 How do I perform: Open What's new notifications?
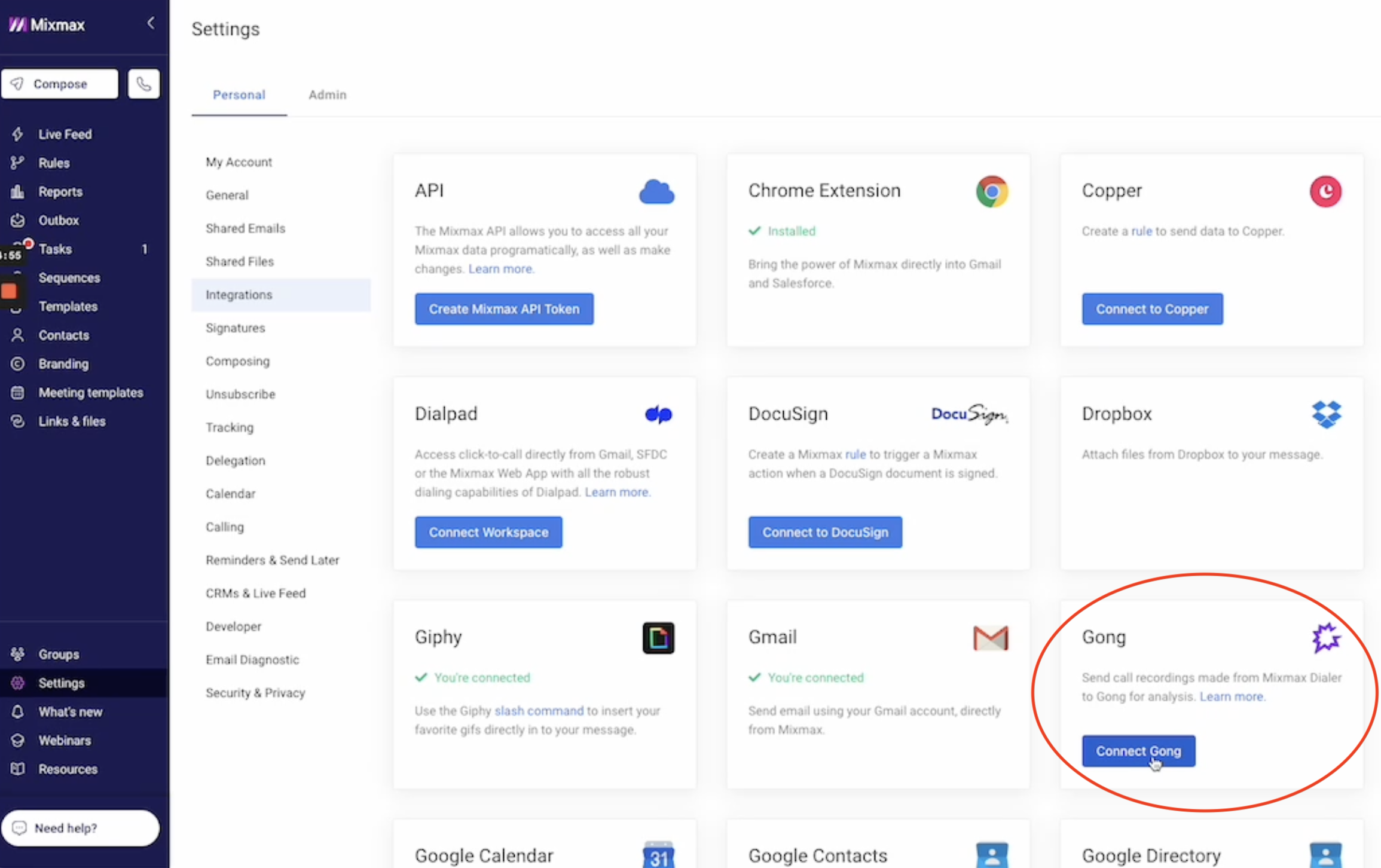[70, 711]
